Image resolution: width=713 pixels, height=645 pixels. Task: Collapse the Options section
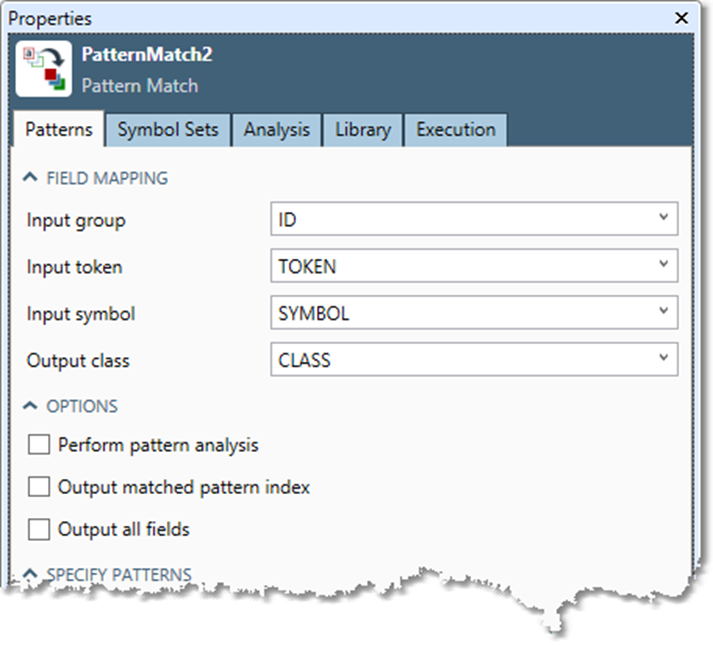tap(29, 407)
